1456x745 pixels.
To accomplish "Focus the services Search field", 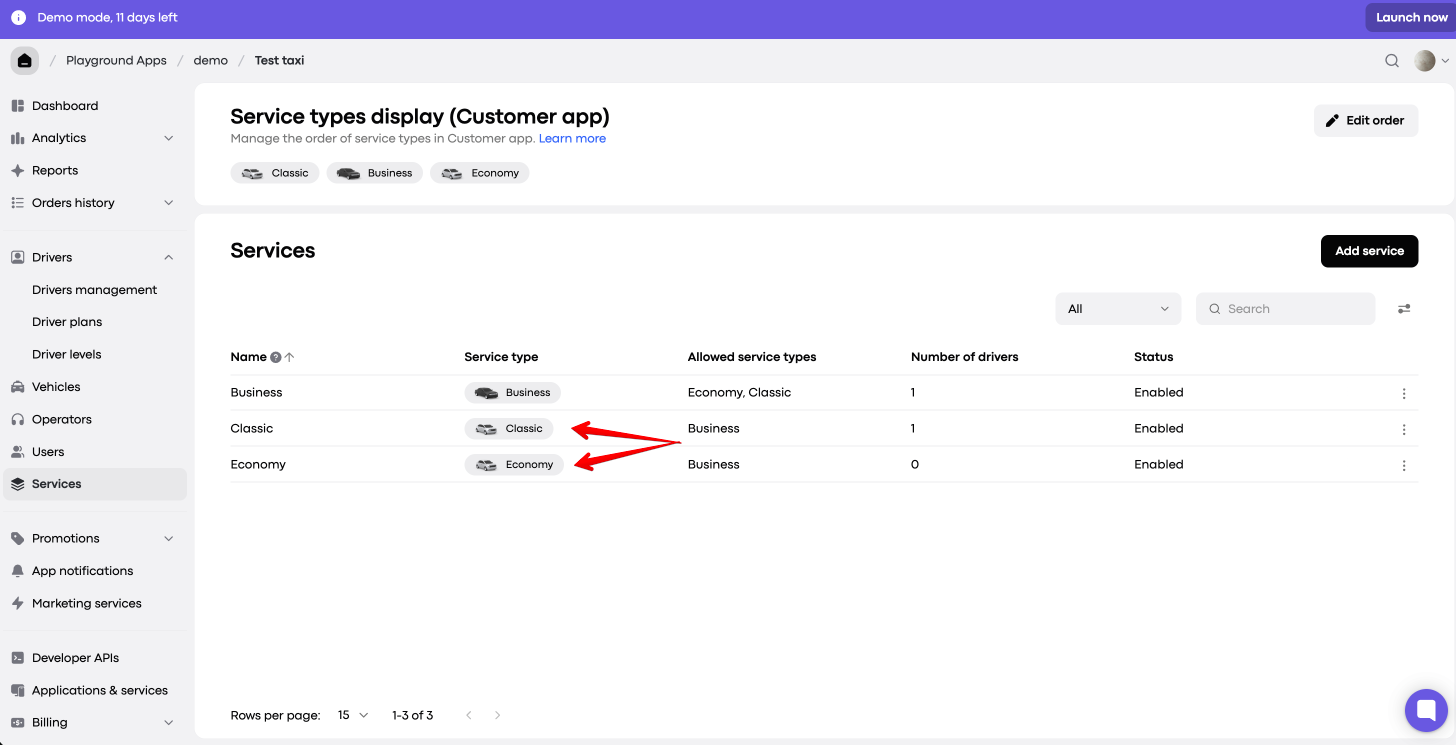I will (x=1286, y=309).
